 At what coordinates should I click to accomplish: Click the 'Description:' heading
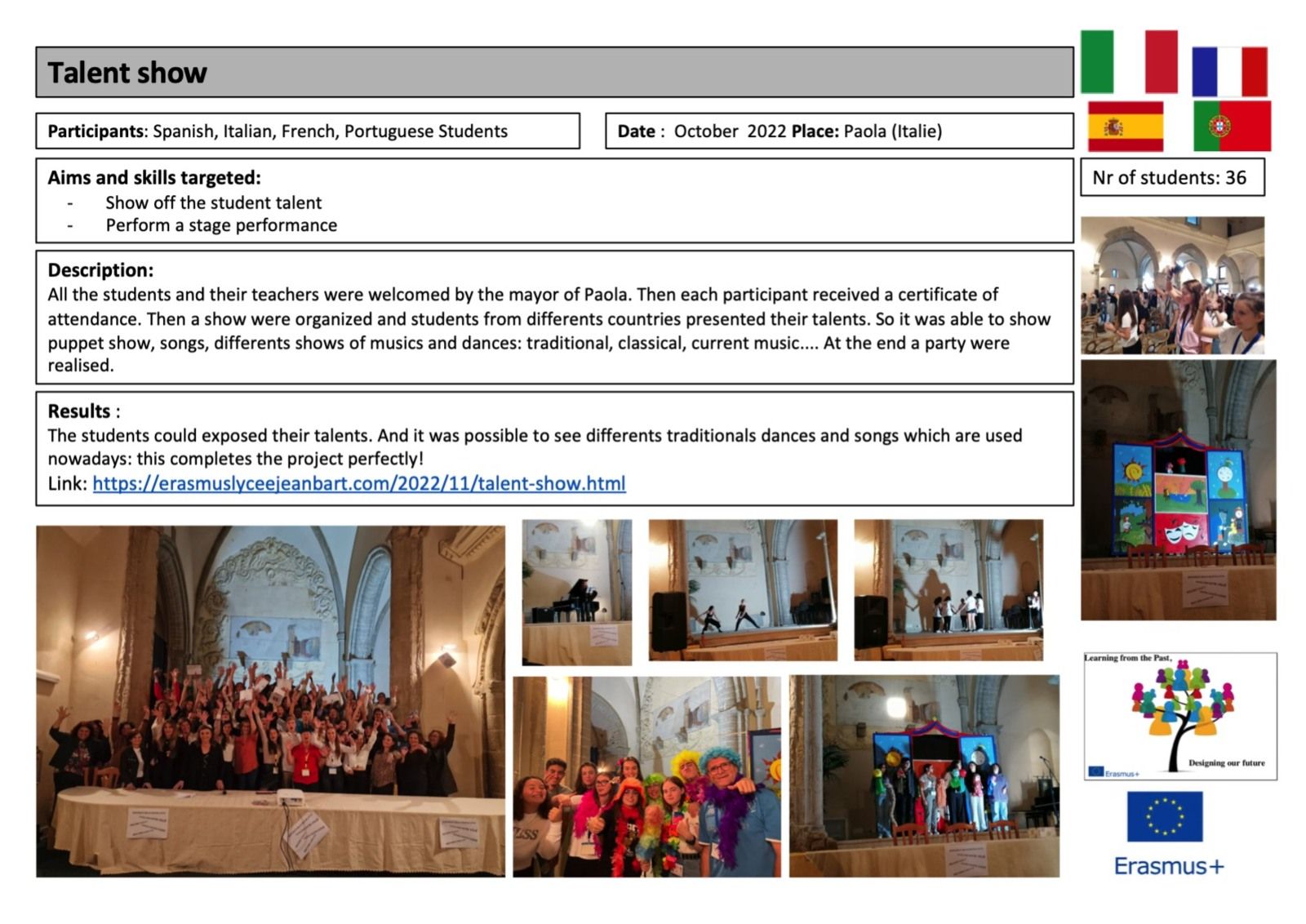100,270
